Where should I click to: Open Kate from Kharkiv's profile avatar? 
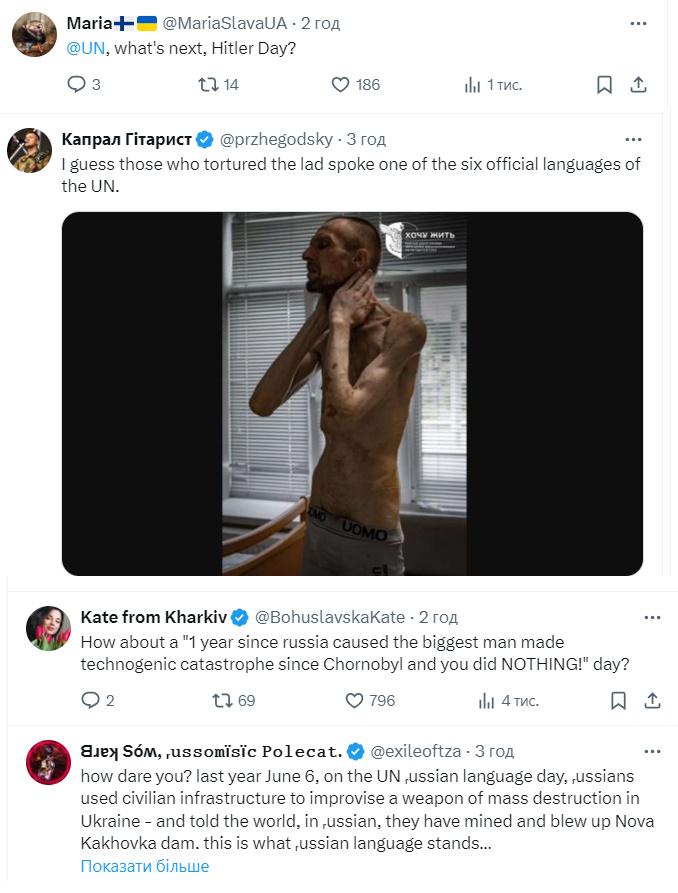click(46, 628)
